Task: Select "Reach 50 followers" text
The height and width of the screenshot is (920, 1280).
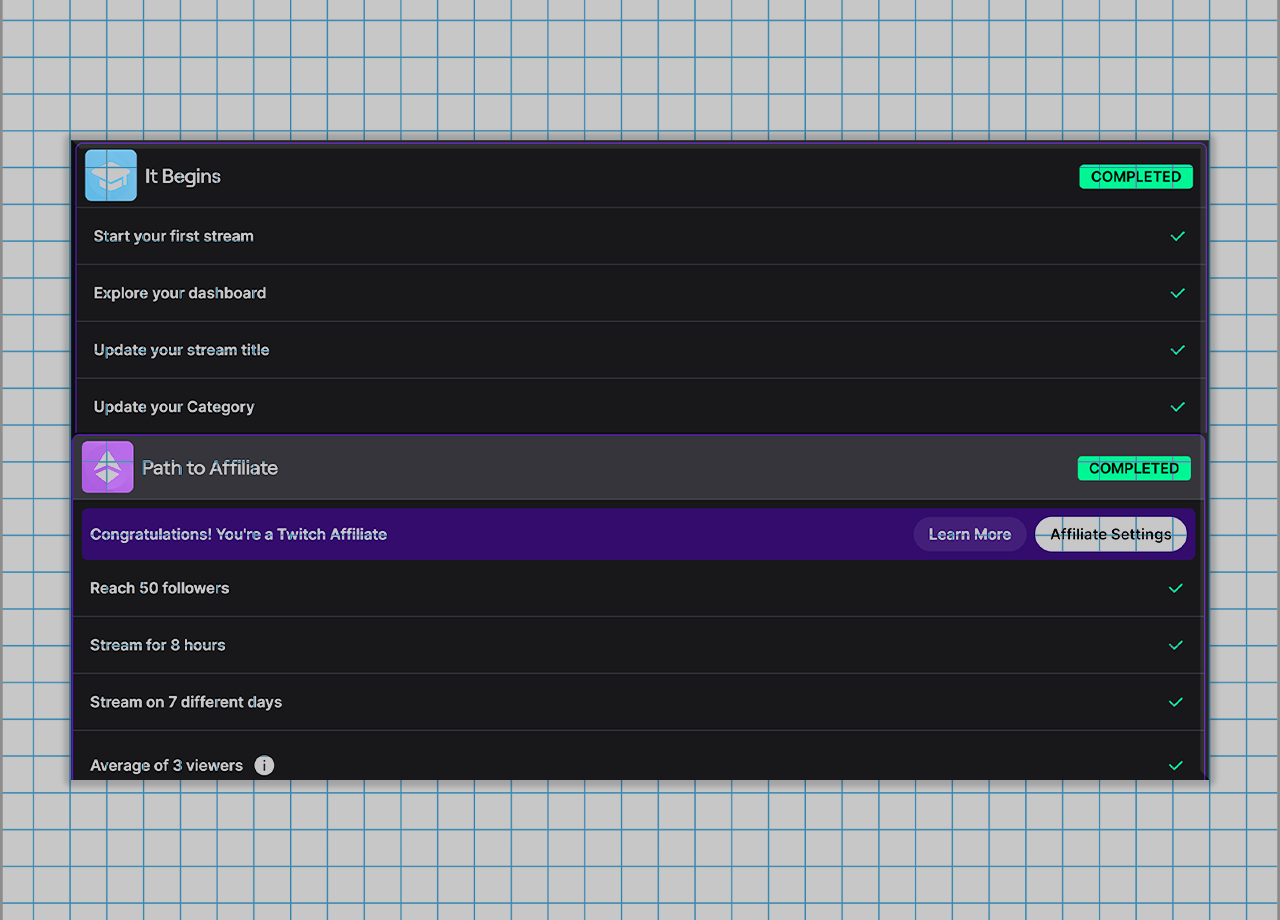Action: click(x=160, y=588)
